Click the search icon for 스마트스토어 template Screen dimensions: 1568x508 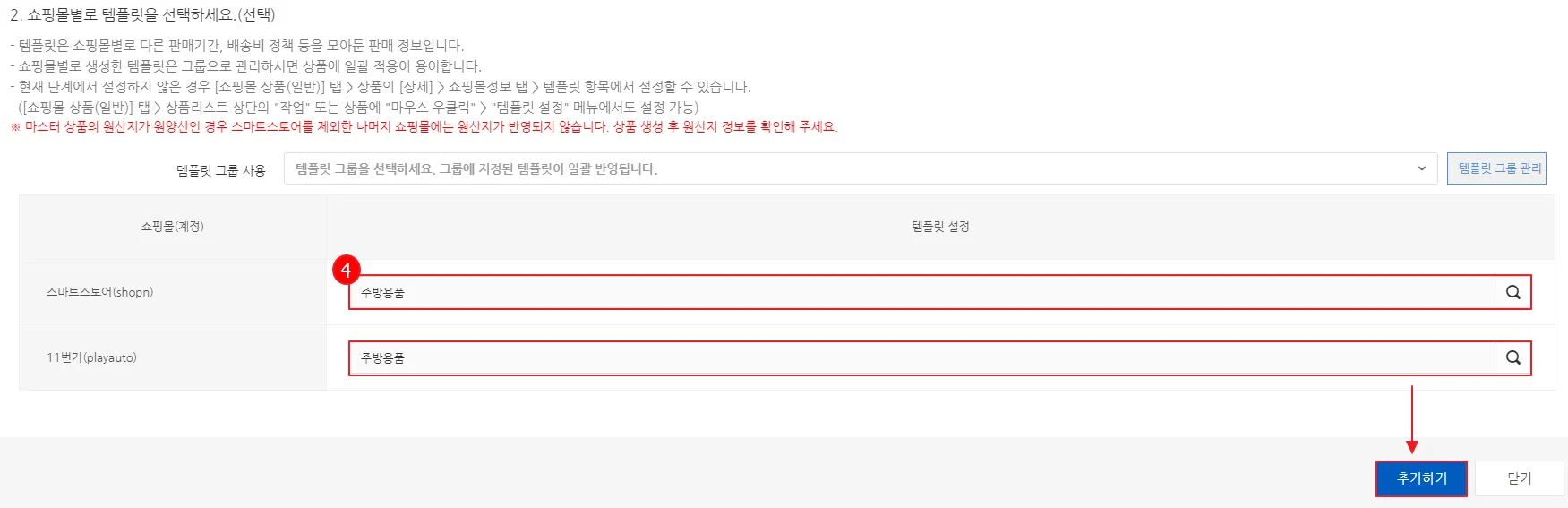coord(1512,292)
